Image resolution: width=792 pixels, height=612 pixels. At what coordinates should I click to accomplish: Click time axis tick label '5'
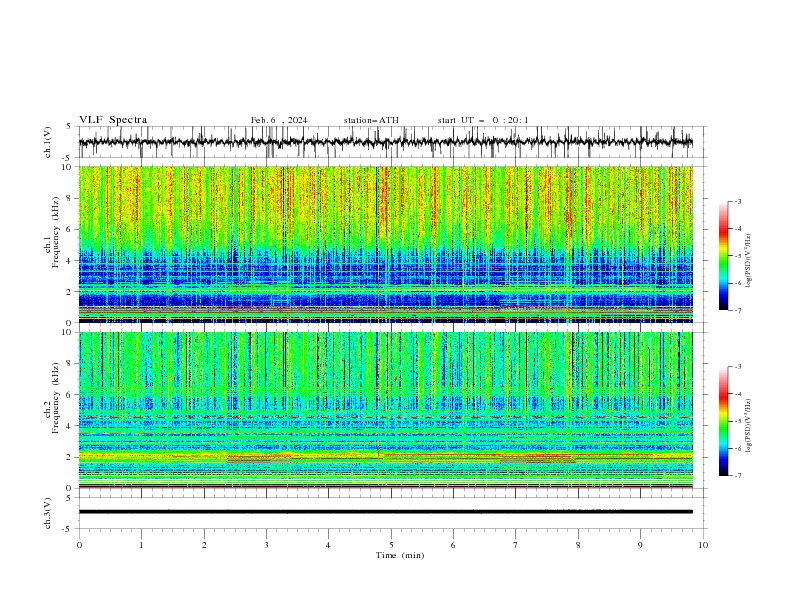[x=391, y=545]
